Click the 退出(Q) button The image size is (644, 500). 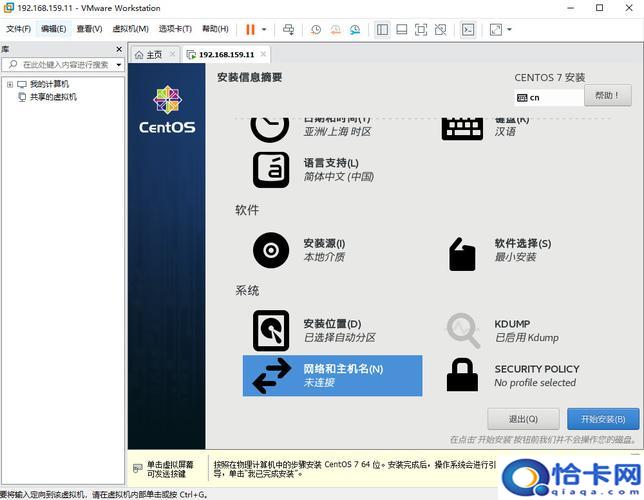point(523,419)
